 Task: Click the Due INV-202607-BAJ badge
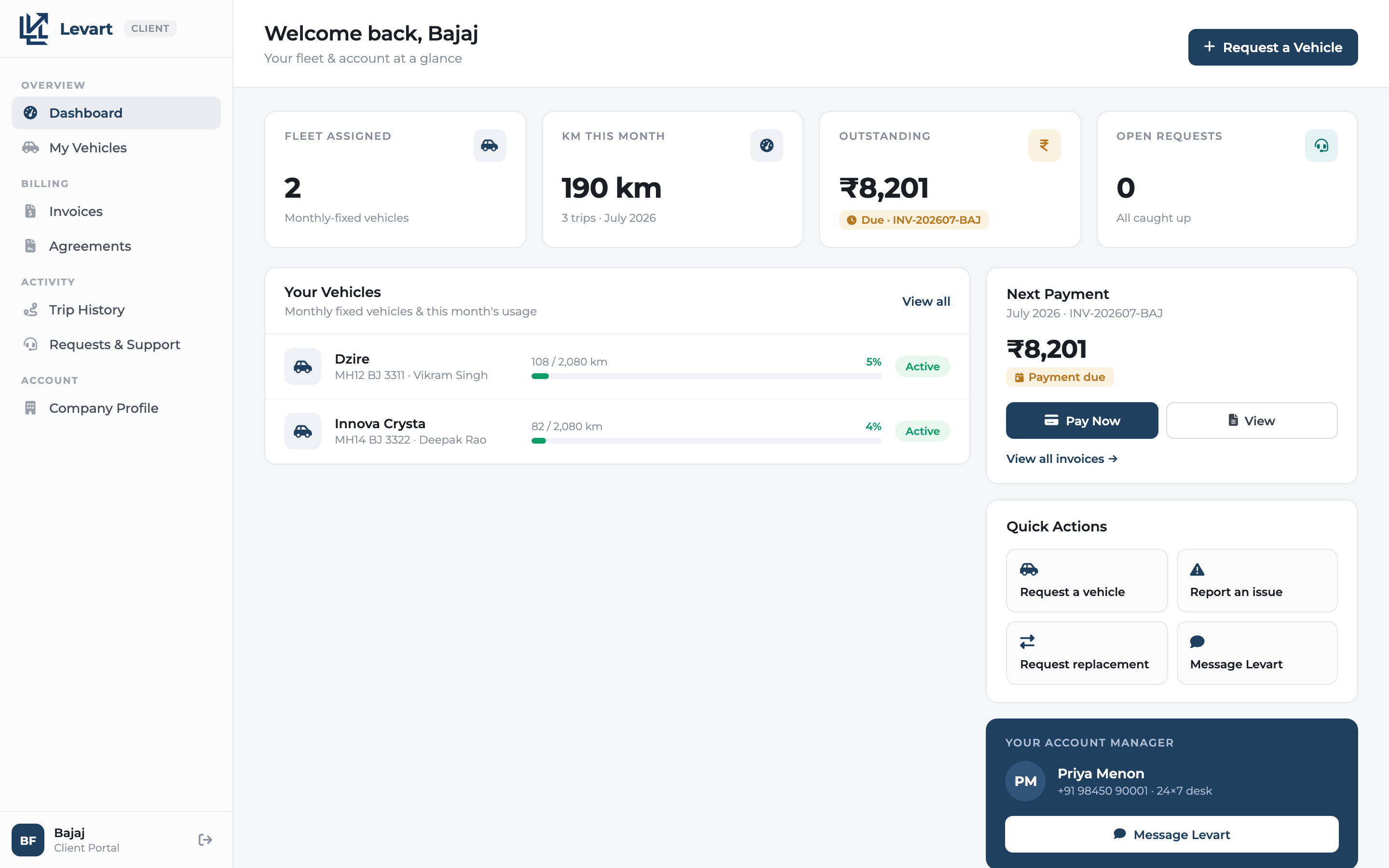[914, 220]
